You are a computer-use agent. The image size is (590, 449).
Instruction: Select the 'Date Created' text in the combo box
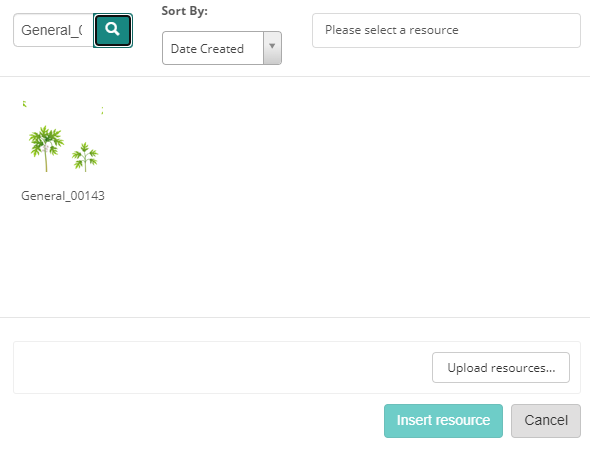pyautogui.click(x=207, y=49)
